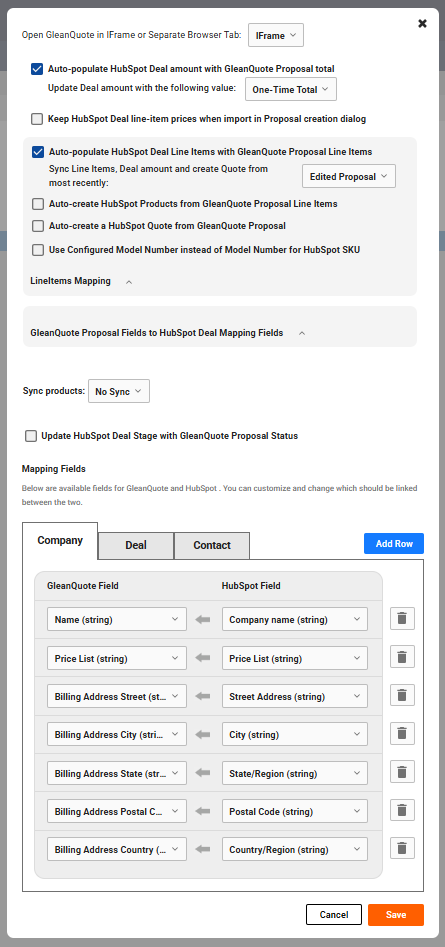Image resolution: width=445 pixels, height=947 pixels.
Task: Click the orange Save button
Action: pos(395,914)
